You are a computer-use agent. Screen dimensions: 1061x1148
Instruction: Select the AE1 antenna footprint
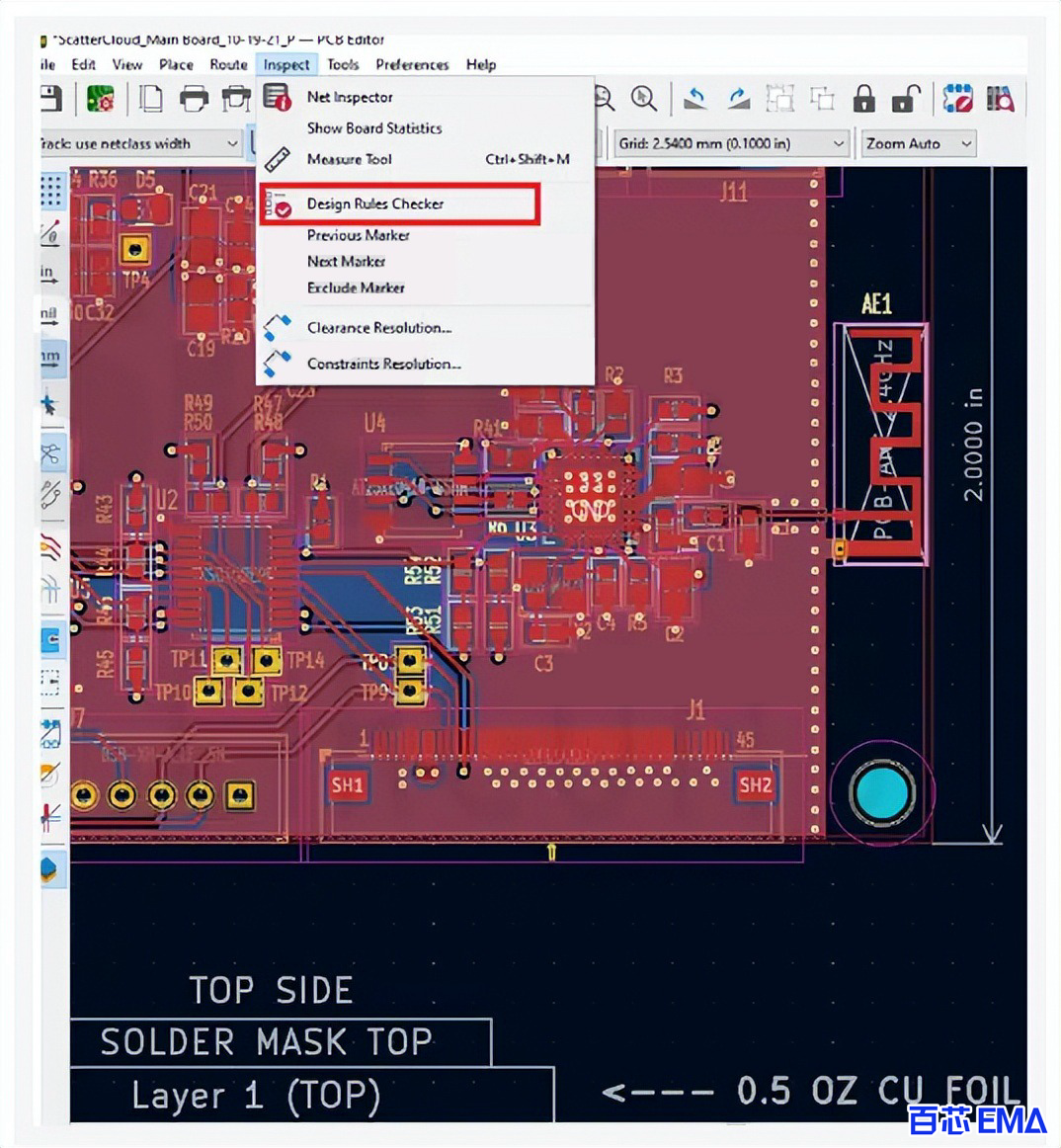click(x=880, y=444)
